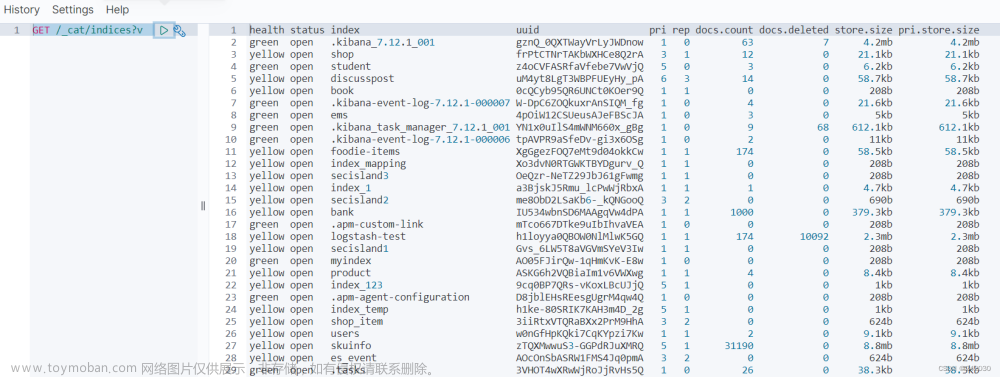Image resolution: width=1000 pixels, height=377 pixels.
Task: Click store.size 379.3kb in bank row
Action: (872, 212)
